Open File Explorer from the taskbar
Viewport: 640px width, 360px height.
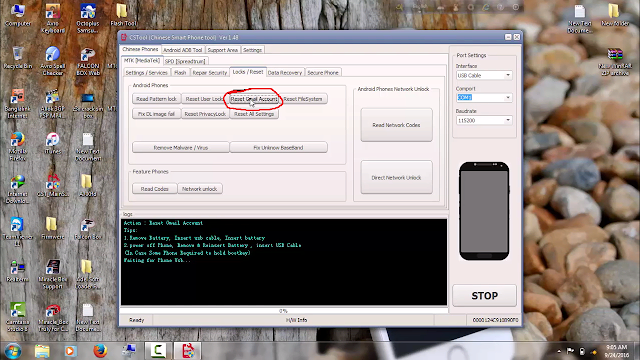[x=42, y=351]
